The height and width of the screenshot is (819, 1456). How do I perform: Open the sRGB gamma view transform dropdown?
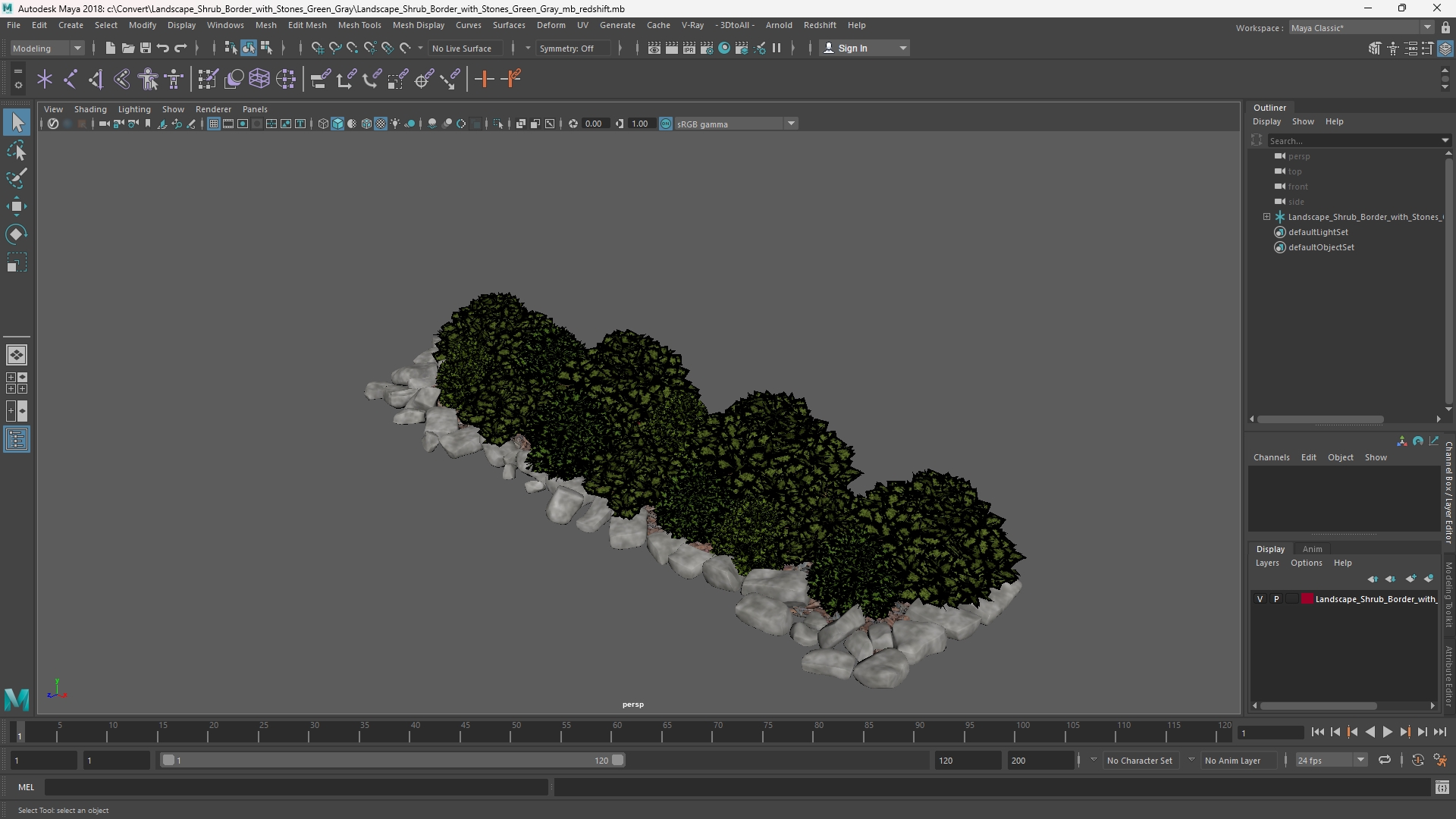(x=736, y=124)
